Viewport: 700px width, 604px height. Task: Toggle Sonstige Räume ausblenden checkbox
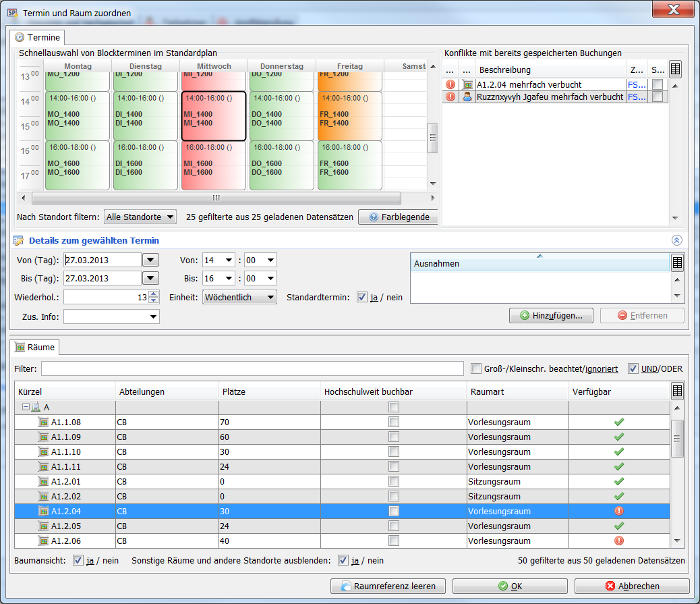click(x=343, y=560)
